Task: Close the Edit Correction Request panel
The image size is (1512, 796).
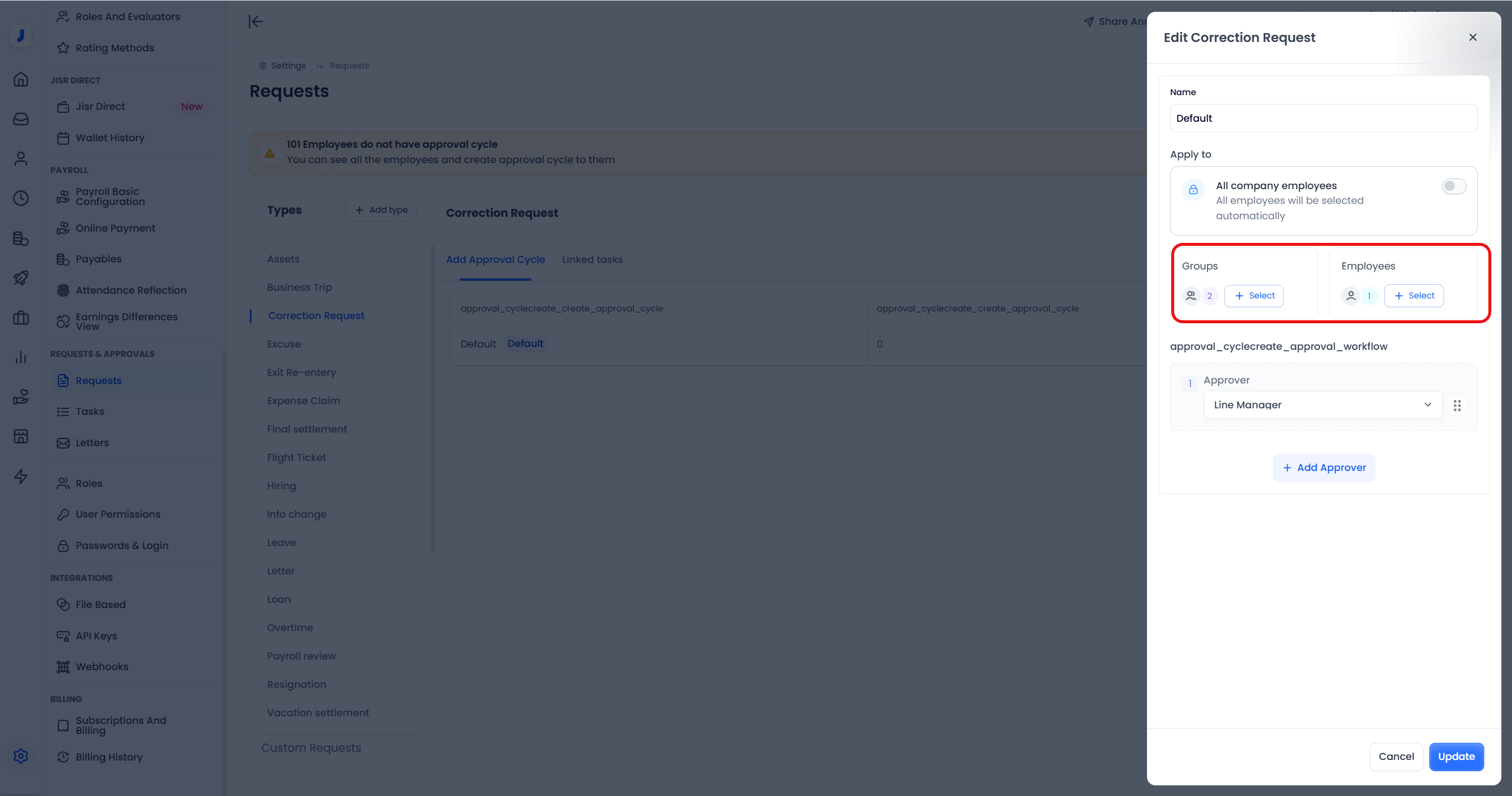Action: pyautogui.click(x=1472, y=37)
